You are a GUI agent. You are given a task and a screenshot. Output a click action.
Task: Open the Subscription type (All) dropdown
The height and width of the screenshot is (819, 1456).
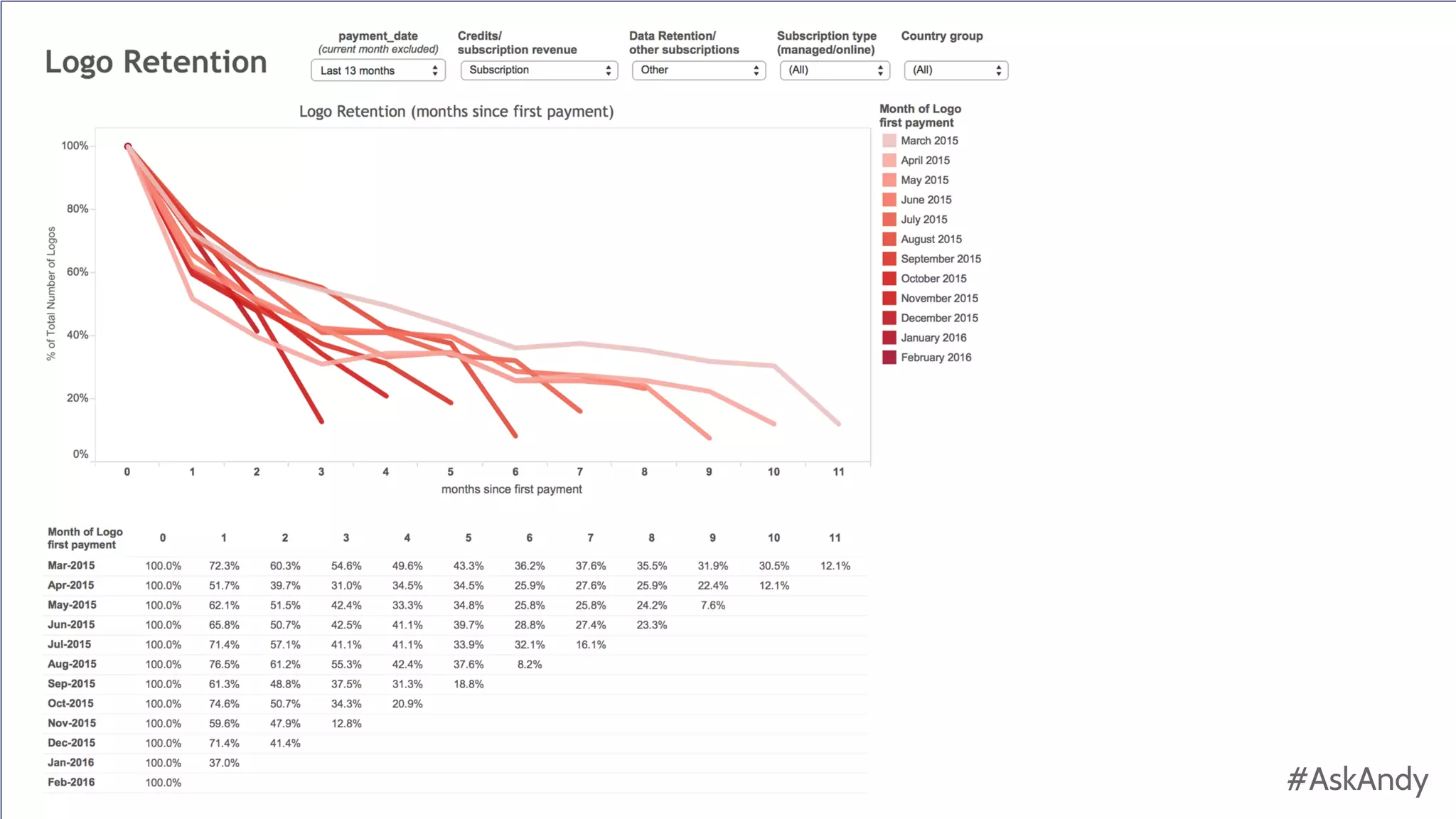point(835,70)
